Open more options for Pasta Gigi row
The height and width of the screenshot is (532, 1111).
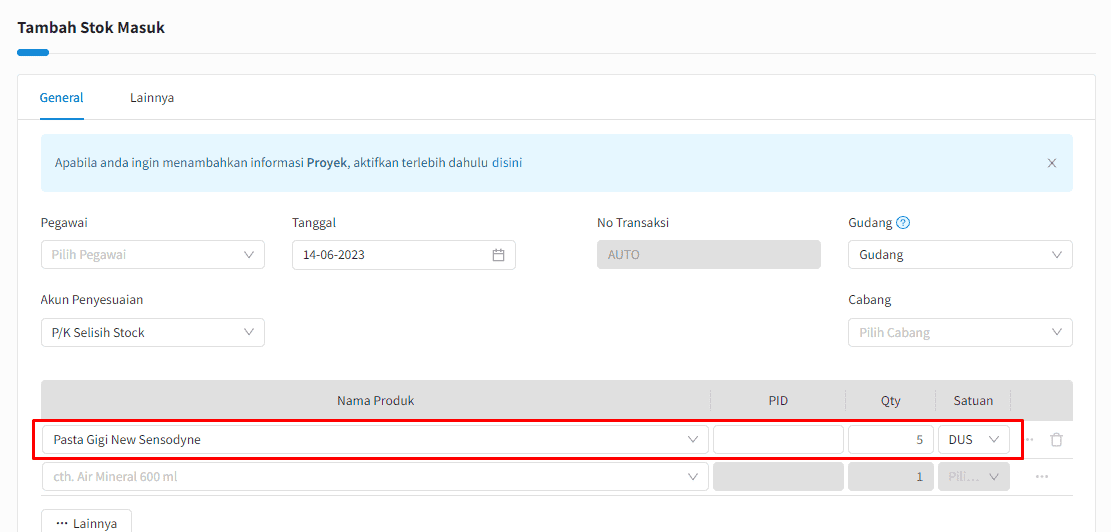click(1029, 439)
